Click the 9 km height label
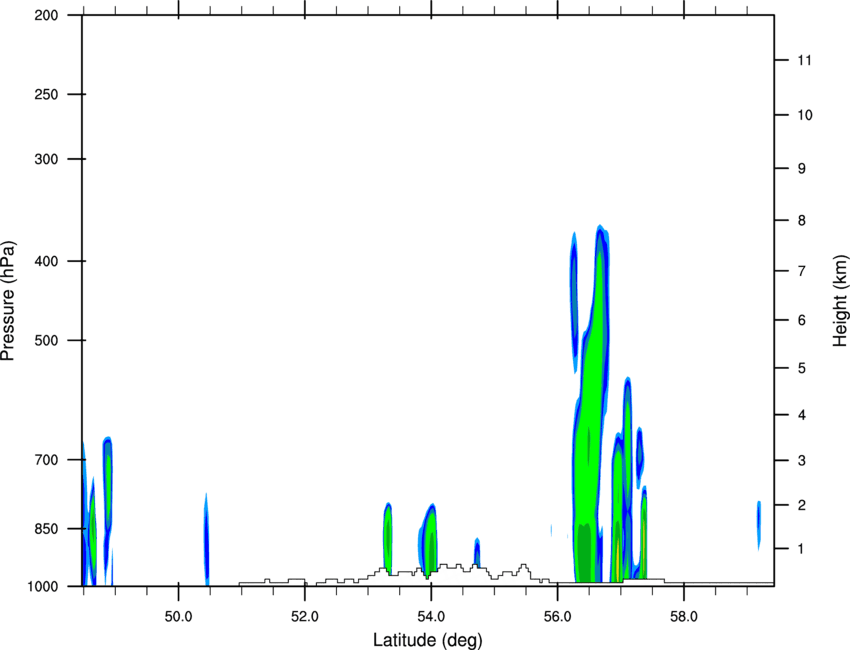850x650 pixels. [x=802, y=169]
